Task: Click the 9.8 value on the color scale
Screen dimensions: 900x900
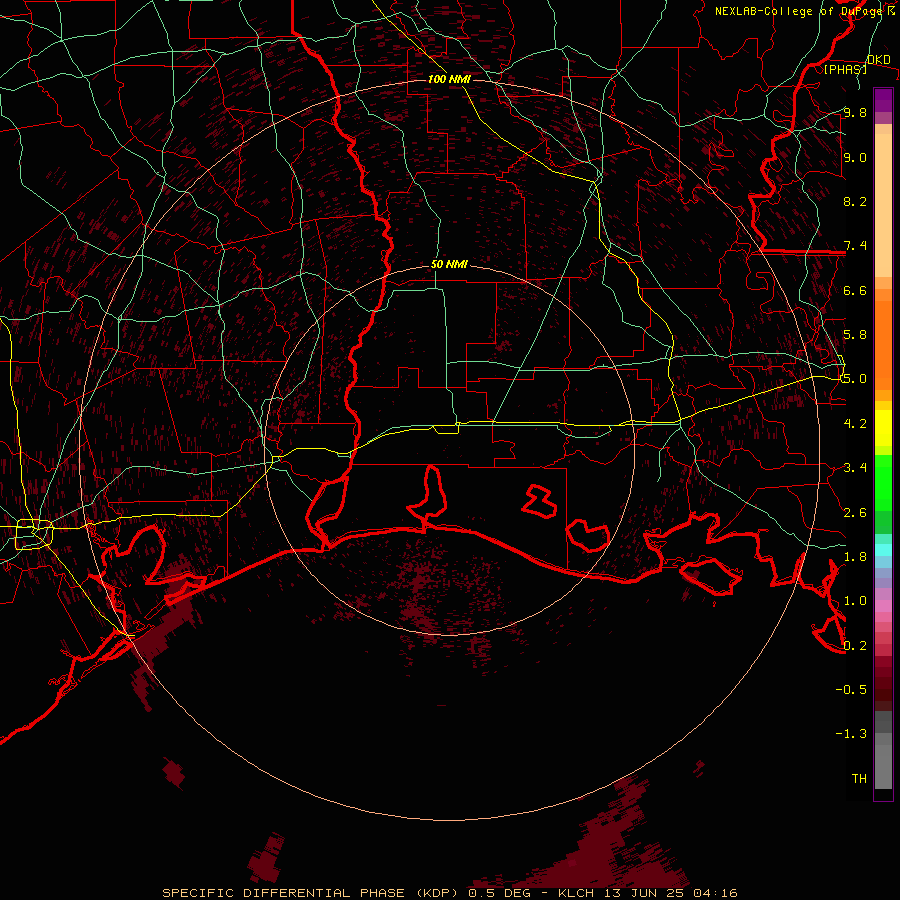Action: 855,113
